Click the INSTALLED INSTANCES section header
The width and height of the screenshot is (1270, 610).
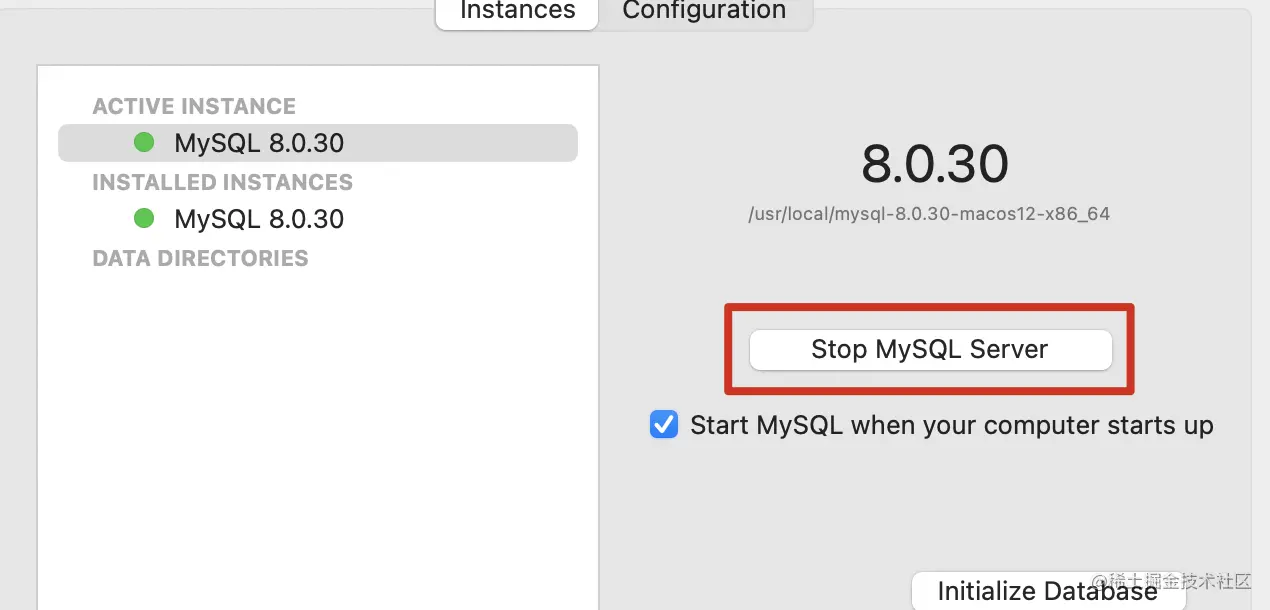(x=222, y=182)
